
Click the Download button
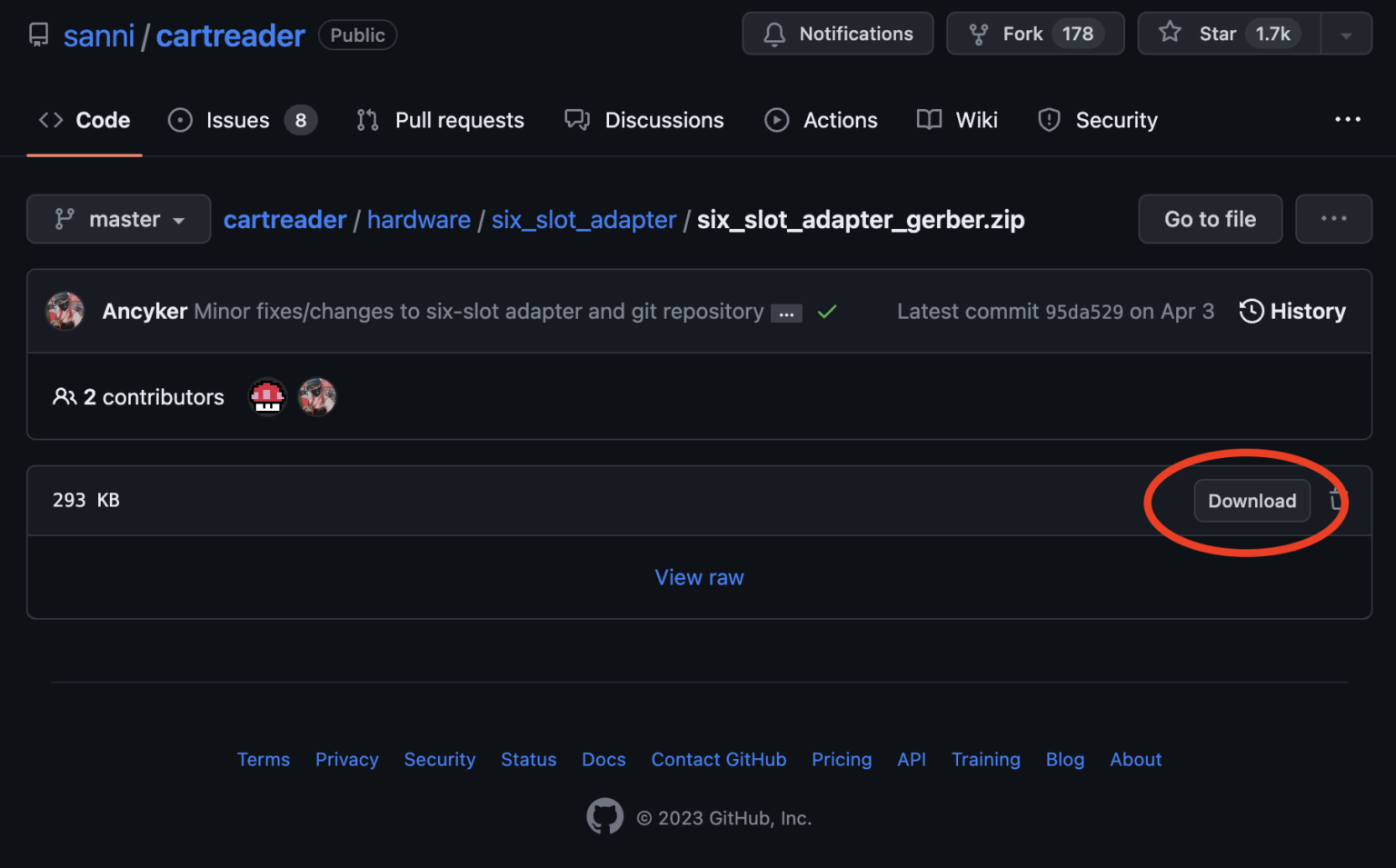coord(1251,500)
